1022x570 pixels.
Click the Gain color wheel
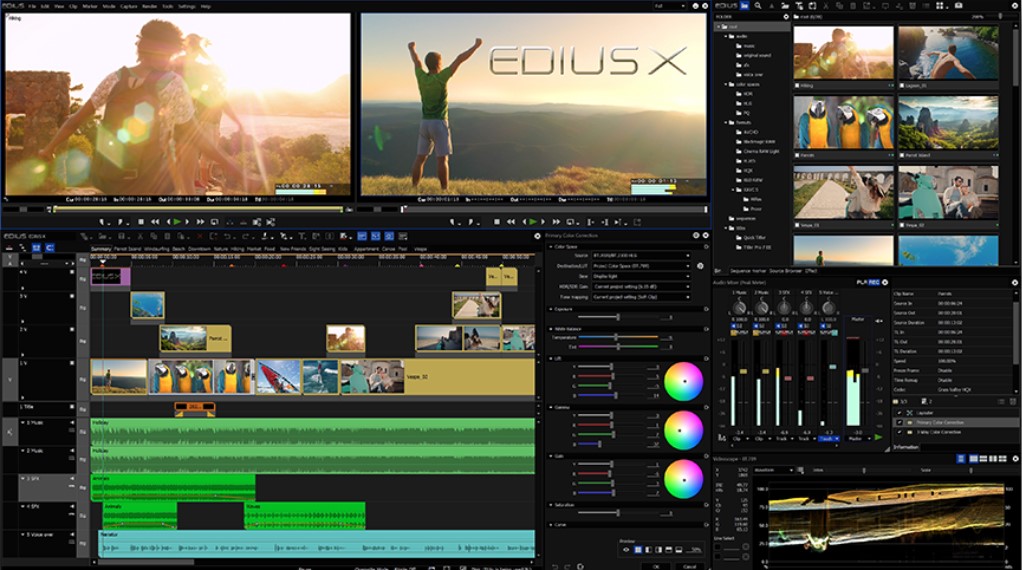[x=683, y=479]
